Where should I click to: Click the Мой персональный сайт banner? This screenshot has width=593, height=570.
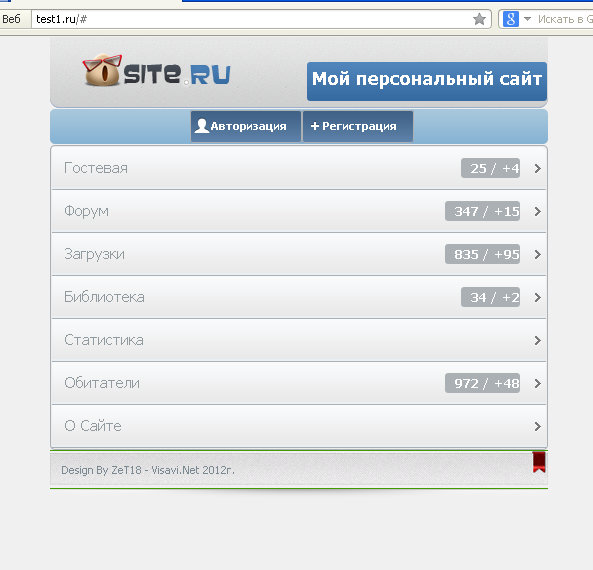click(427, 81)
